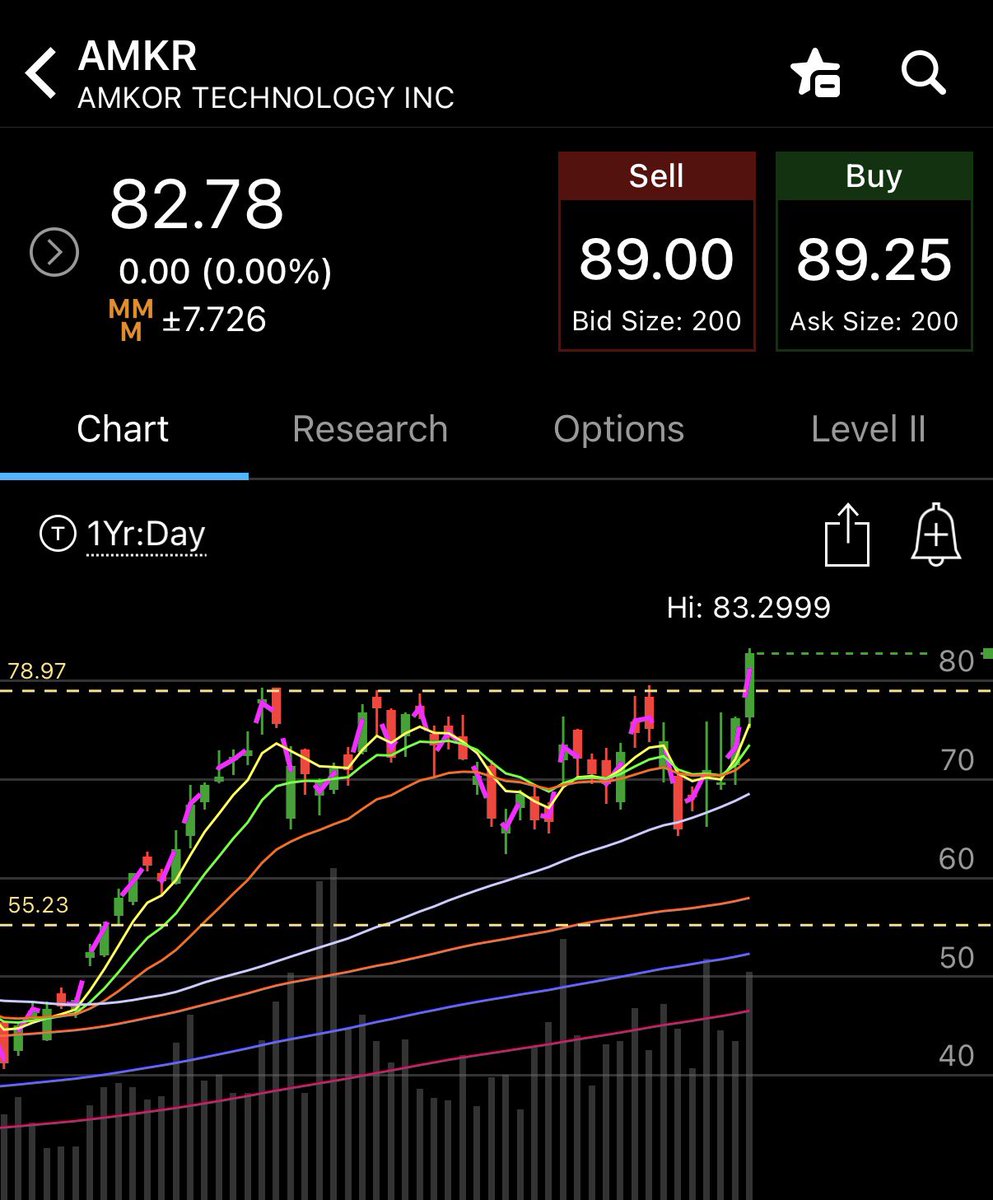Switch to the Chart tab
Viewport: 993px width, 1200px height.
point(123,429)
